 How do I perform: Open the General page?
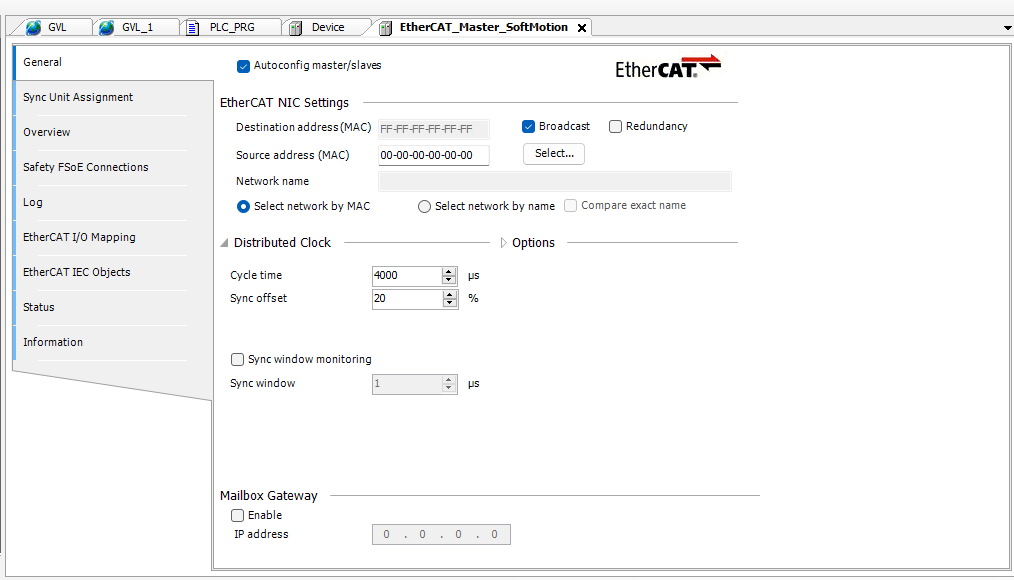[x=113, y=62]
